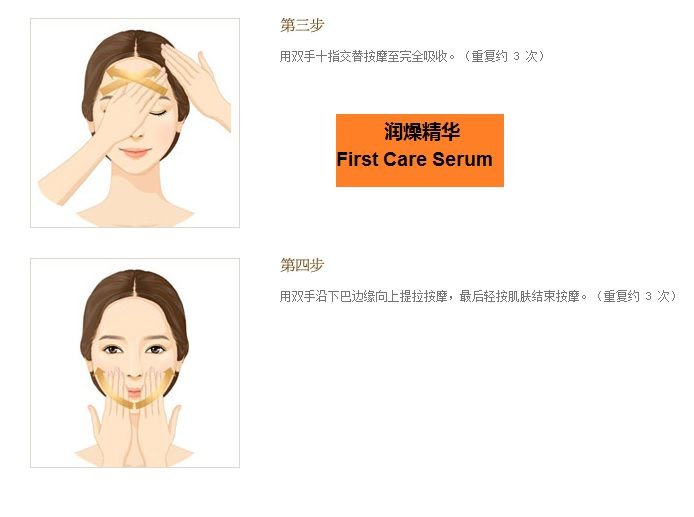Click the closed eye in step three image
694x517 pixels.
click(158, 112)
